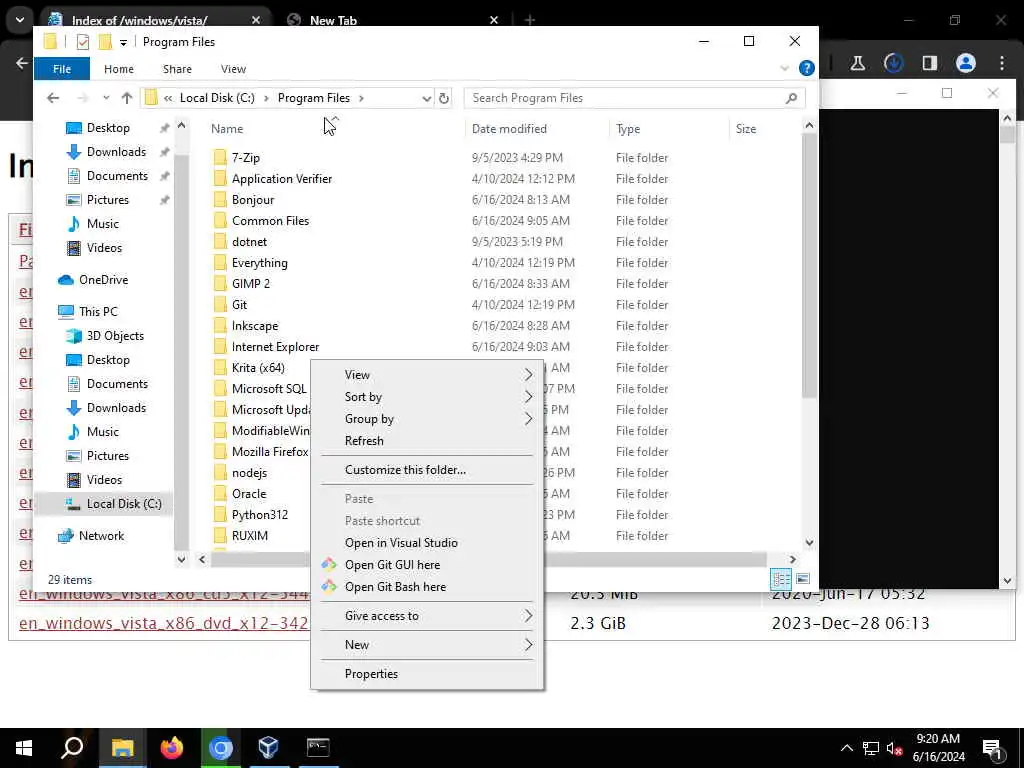Open New submenu in context menu
Screen dimensions: 1024x768
pyautogui.click(x=427, y=645)
